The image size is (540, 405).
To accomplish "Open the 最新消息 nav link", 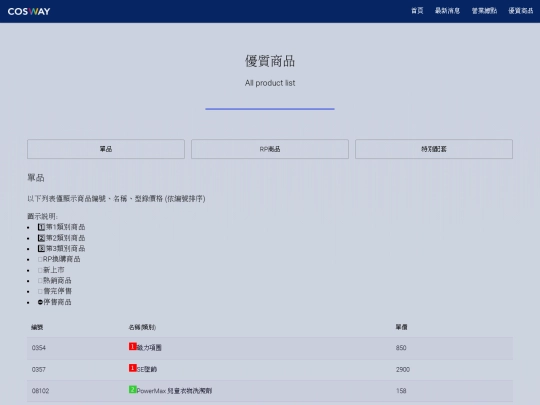I will point(447,11).
